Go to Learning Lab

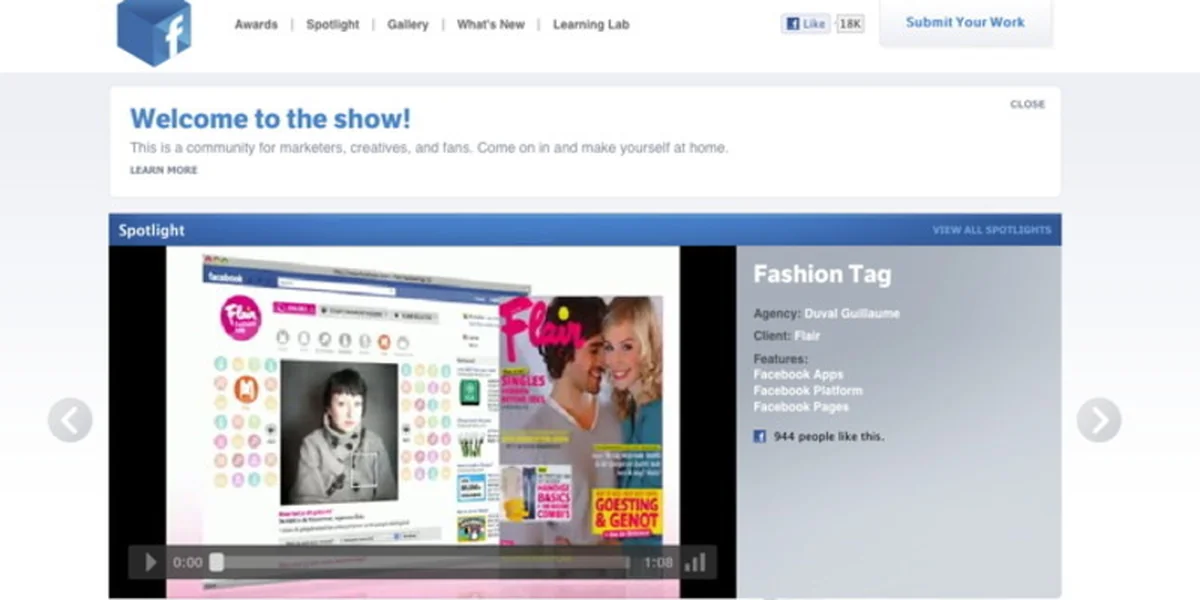(x=591, y=24)
